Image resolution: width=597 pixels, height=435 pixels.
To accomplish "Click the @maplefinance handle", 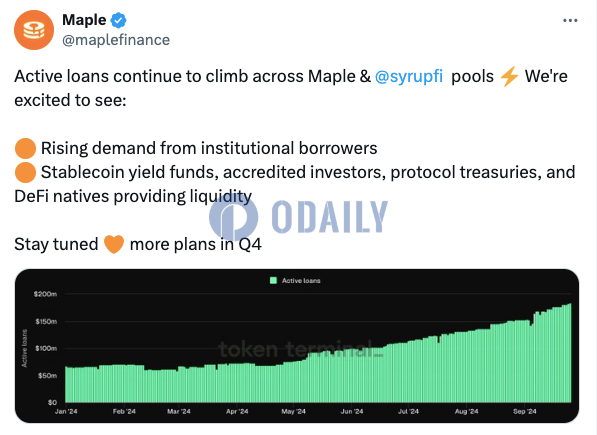I will pos(116,40).
